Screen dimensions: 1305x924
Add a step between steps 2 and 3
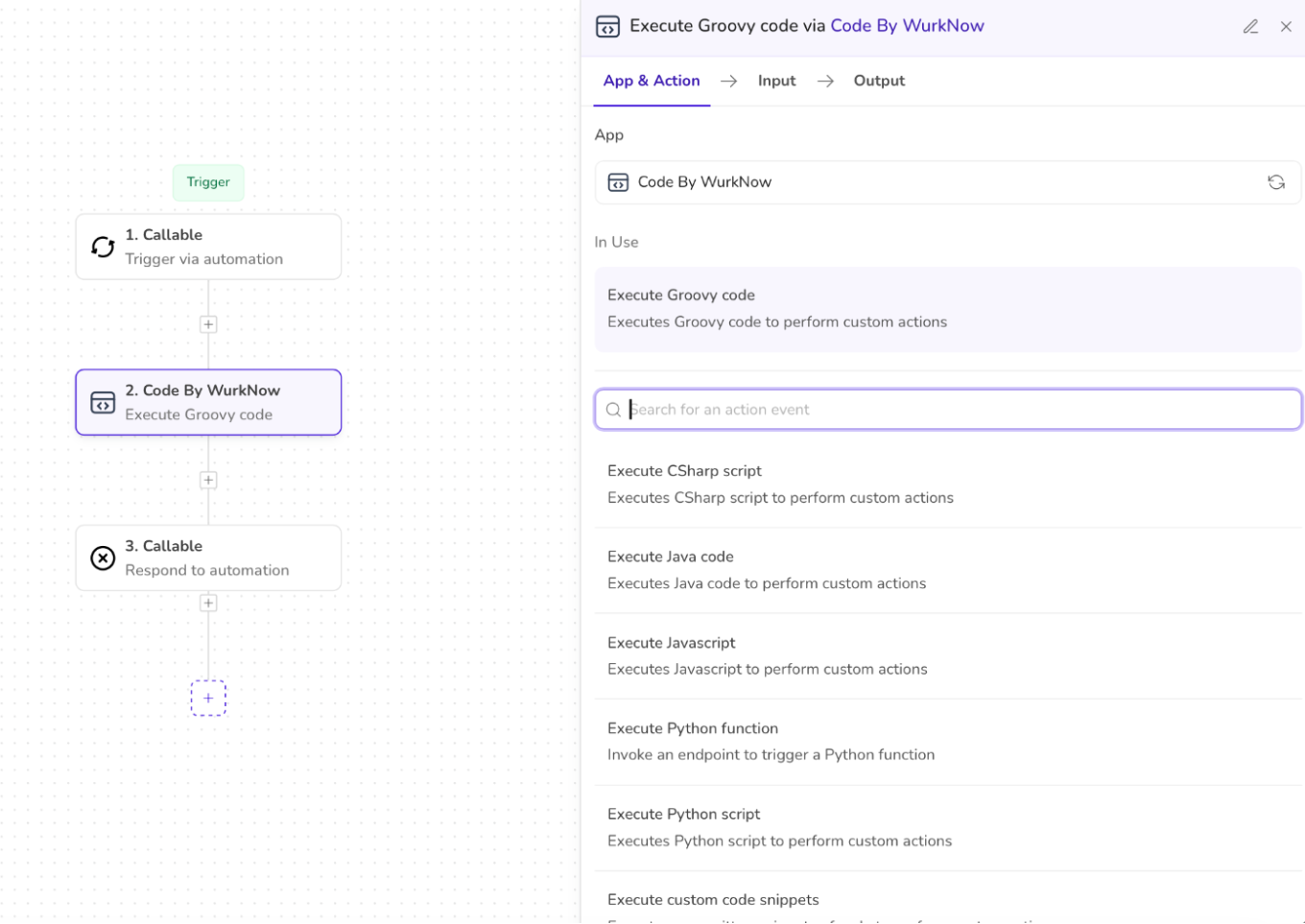pos(208,480)
